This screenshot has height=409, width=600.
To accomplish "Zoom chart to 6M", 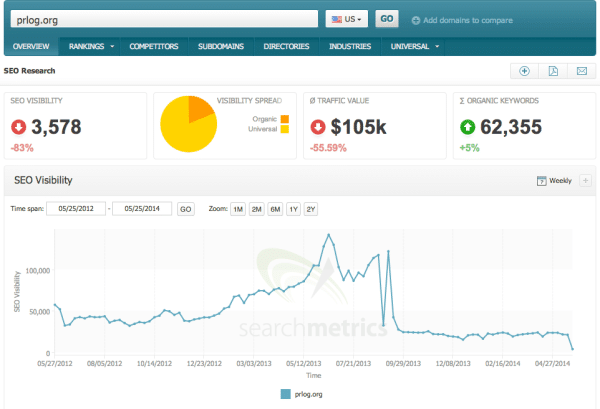I will pyautogui.click(x=275, y=209).
